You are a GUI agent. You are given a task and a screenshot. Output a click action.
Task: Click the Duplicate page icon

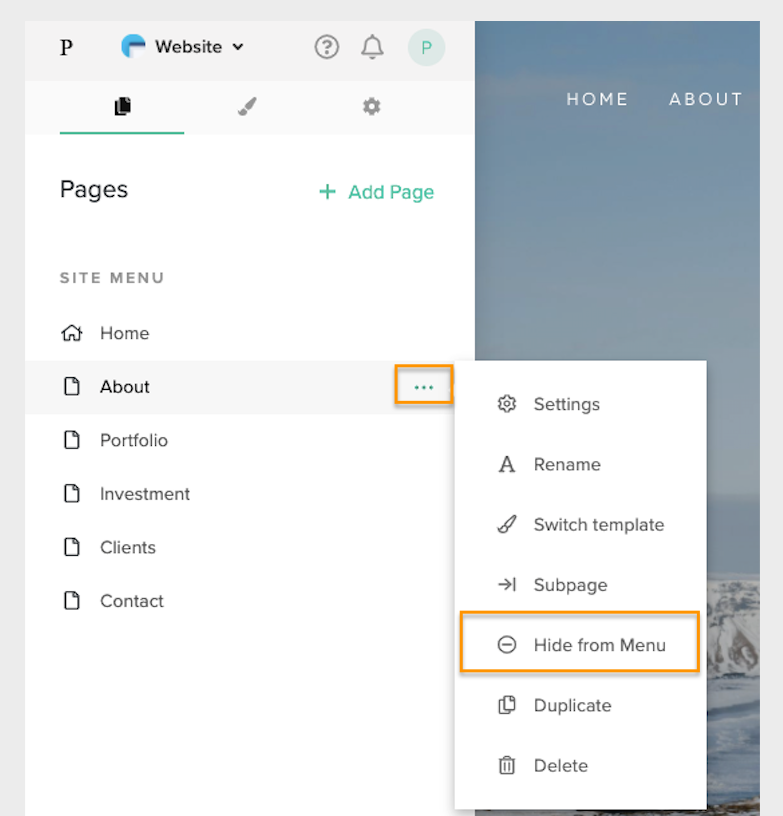(506, 705)
